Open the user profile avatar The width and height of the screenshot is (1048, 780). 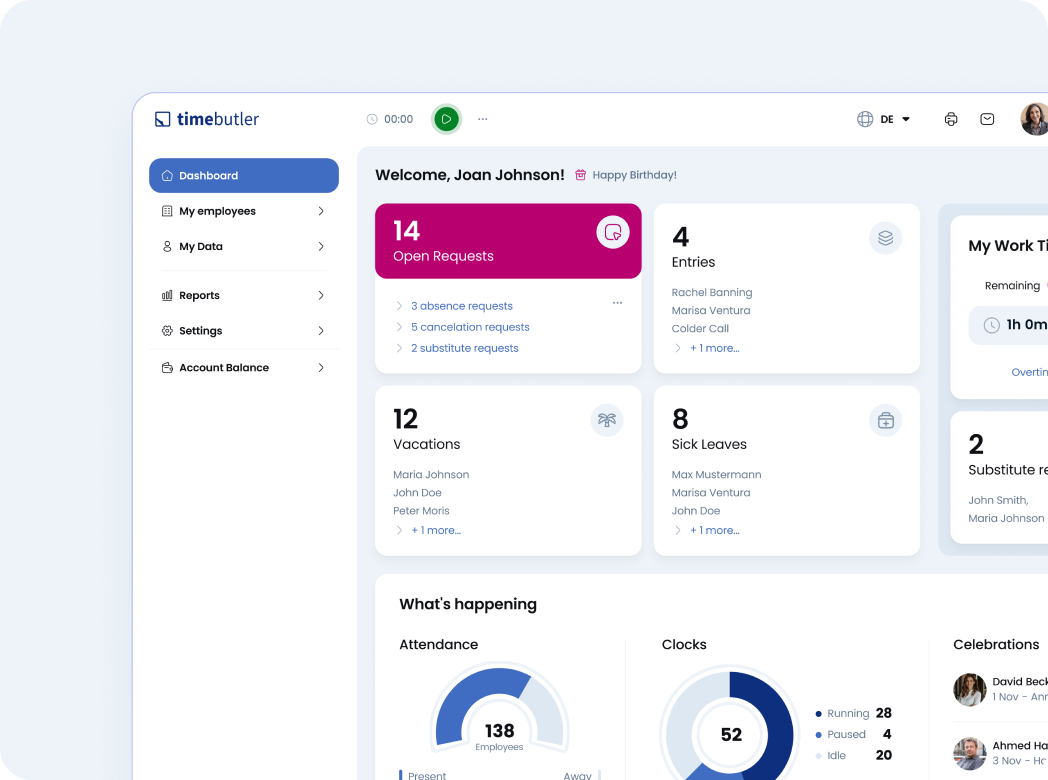click(1034, 119)
